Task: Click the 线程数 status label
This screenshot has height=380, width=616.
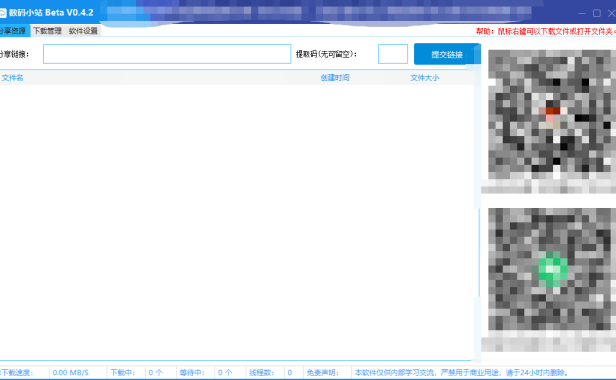Action: [261, 373]
